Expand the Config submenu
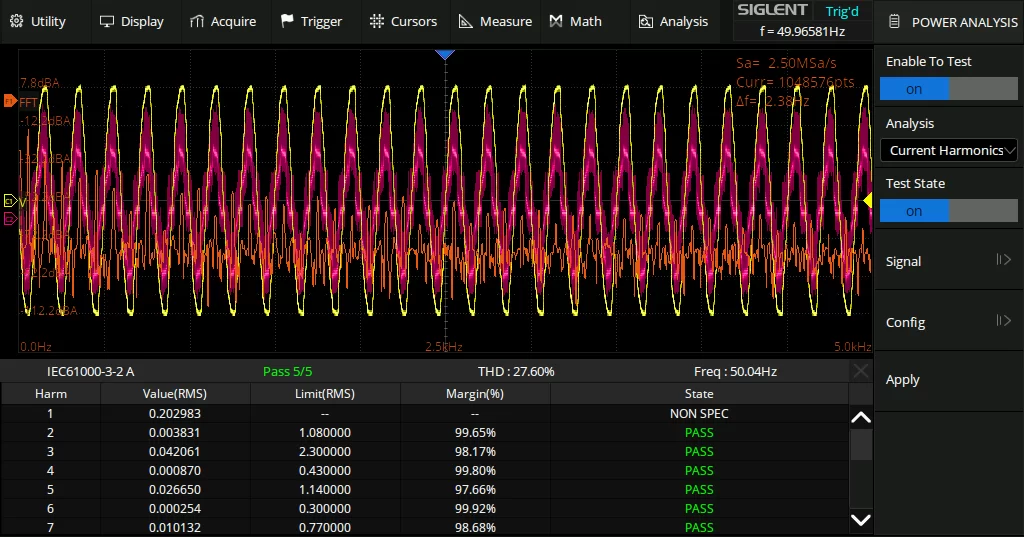This screenshot has width=1024, height=537. pyautogui.click(x=948, y=322)
